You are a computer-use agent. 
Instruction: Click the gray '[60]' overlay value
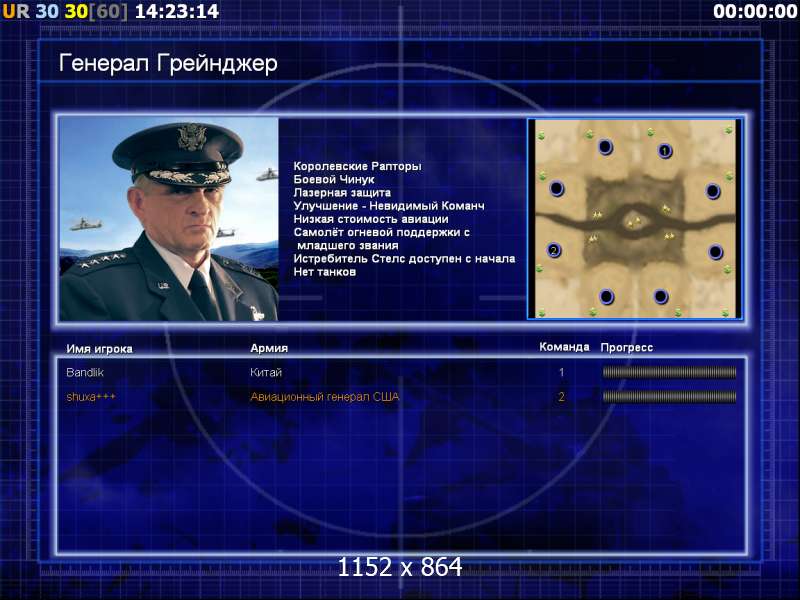[x=108, y=11]
